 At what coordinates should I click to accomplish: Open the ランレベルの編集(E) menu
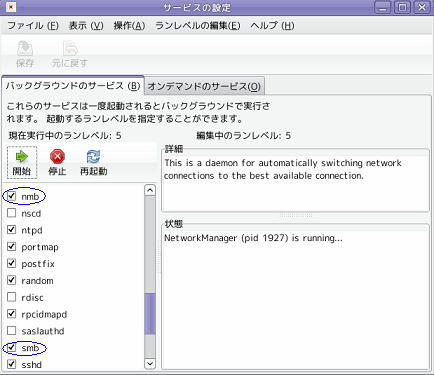point(198,26)
